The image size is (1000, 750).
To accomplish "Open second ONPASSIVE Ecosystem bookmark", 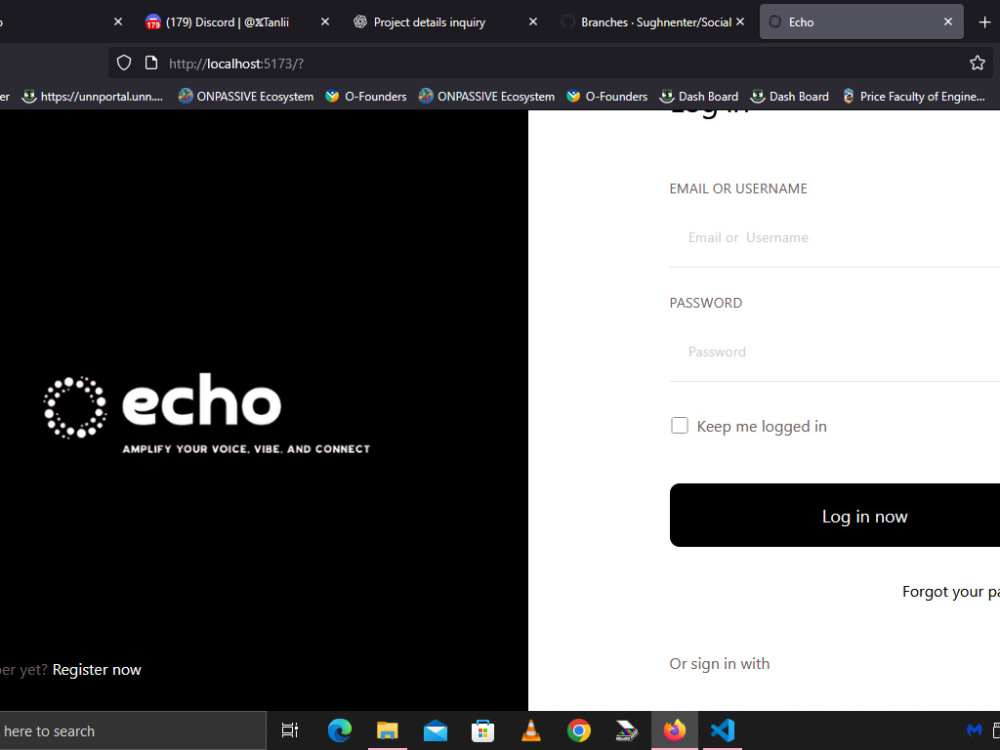I will click(486, 96).
